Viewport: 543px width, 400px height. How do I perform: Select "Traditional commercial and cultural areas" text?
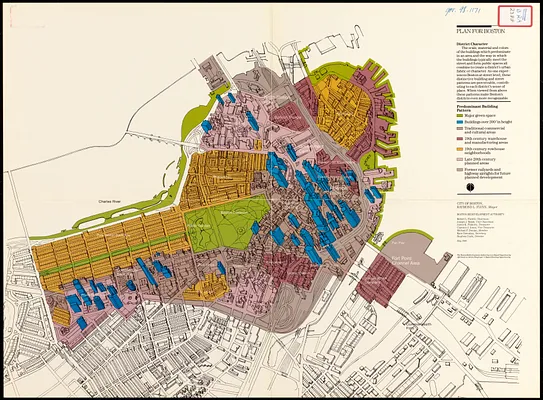[x=485, y=130]
